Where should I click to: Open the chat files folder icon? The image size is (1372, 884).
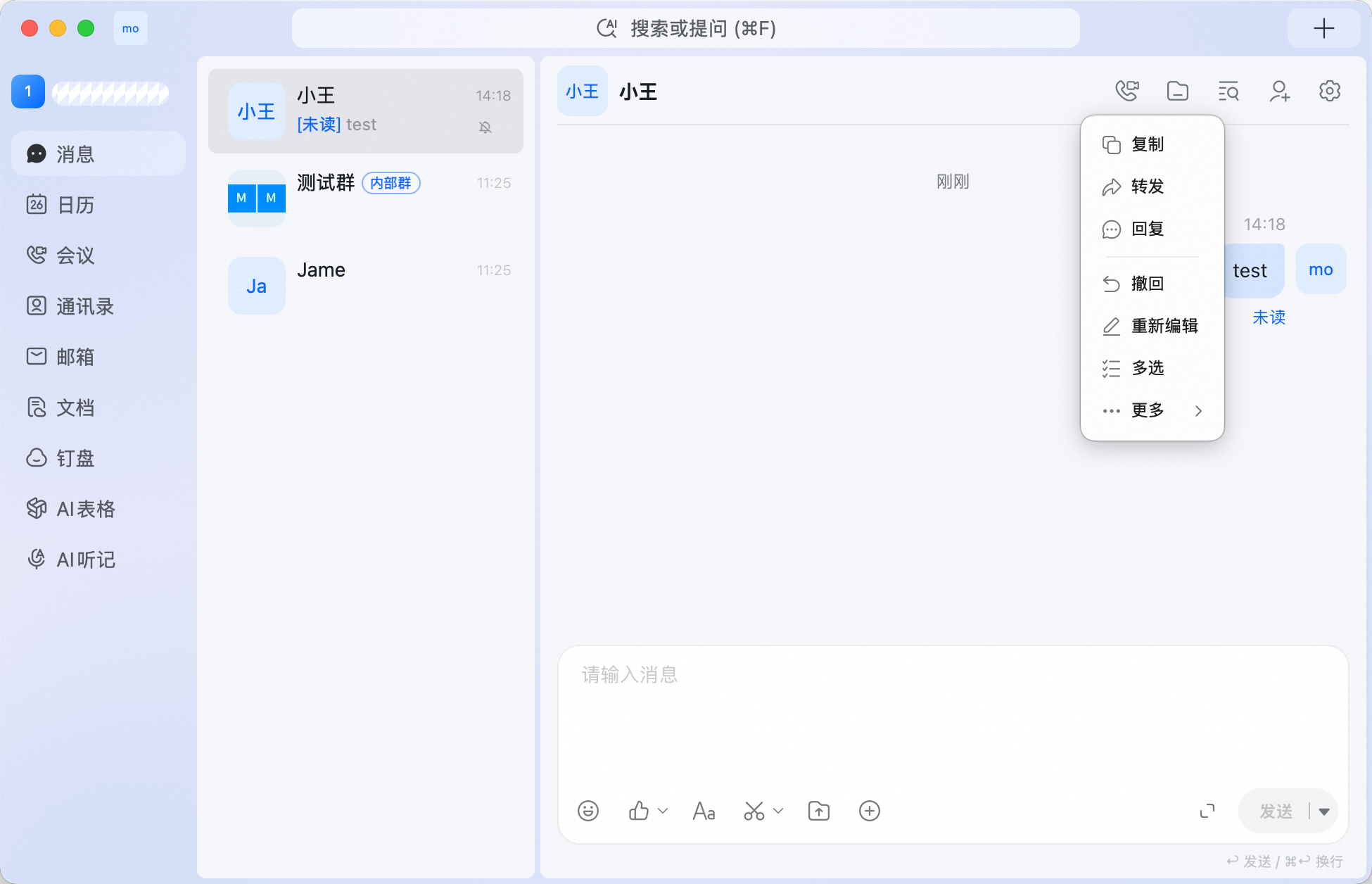(1178, 91)
